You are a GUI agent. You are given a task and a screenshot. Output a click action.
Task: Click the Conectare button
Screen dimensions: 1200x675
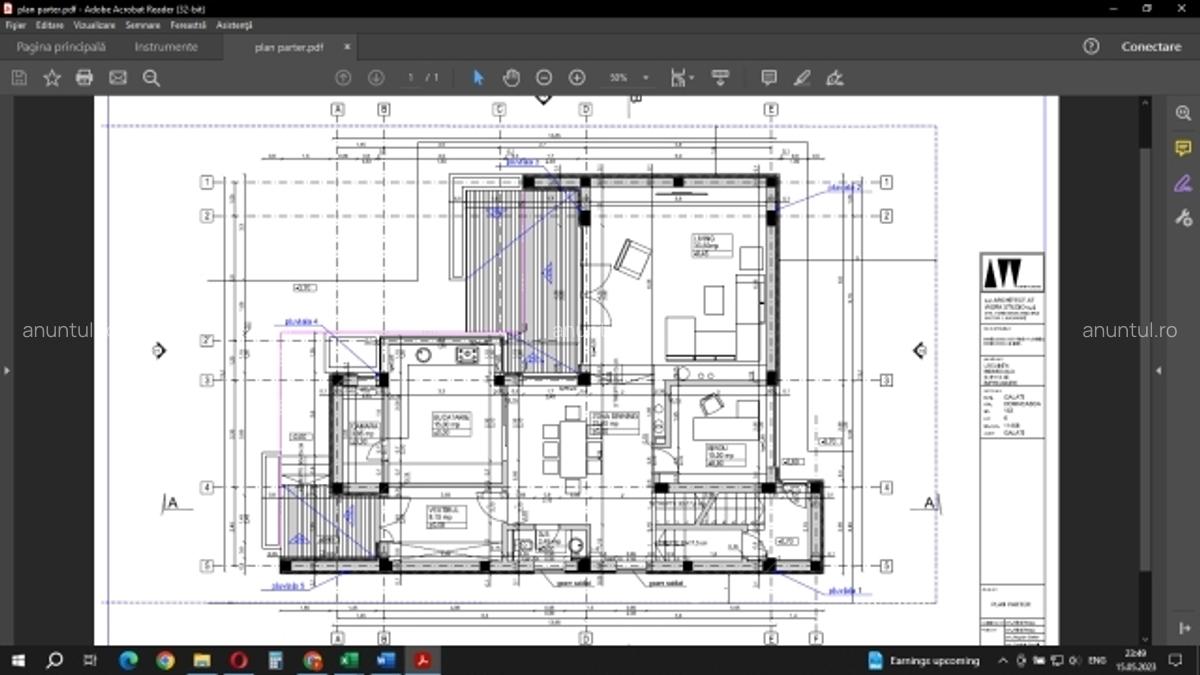[x=1151, y=46]
